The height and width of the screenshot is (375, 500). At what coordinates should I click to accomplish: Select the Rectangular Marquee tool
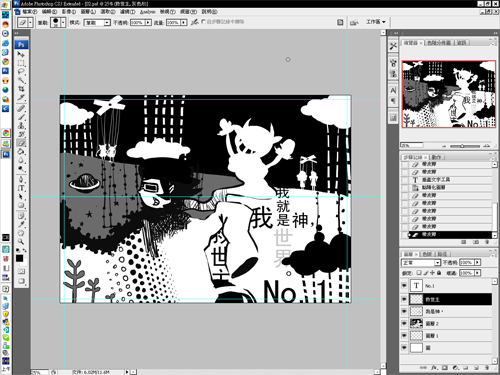[x=21, y=63]
